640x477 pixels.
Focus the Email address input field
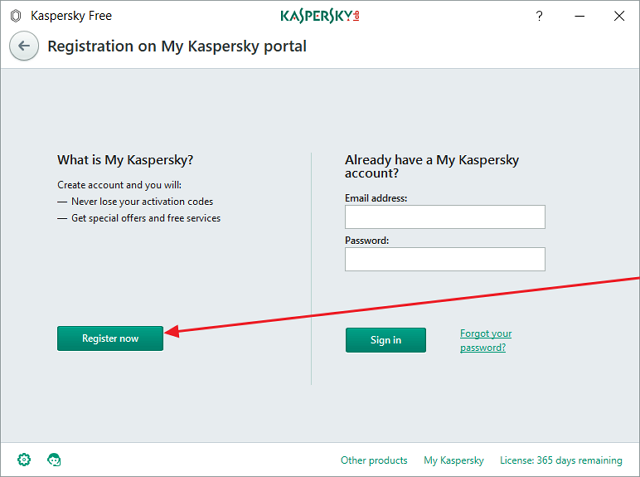pyautogui.click(x=445, y=217)
